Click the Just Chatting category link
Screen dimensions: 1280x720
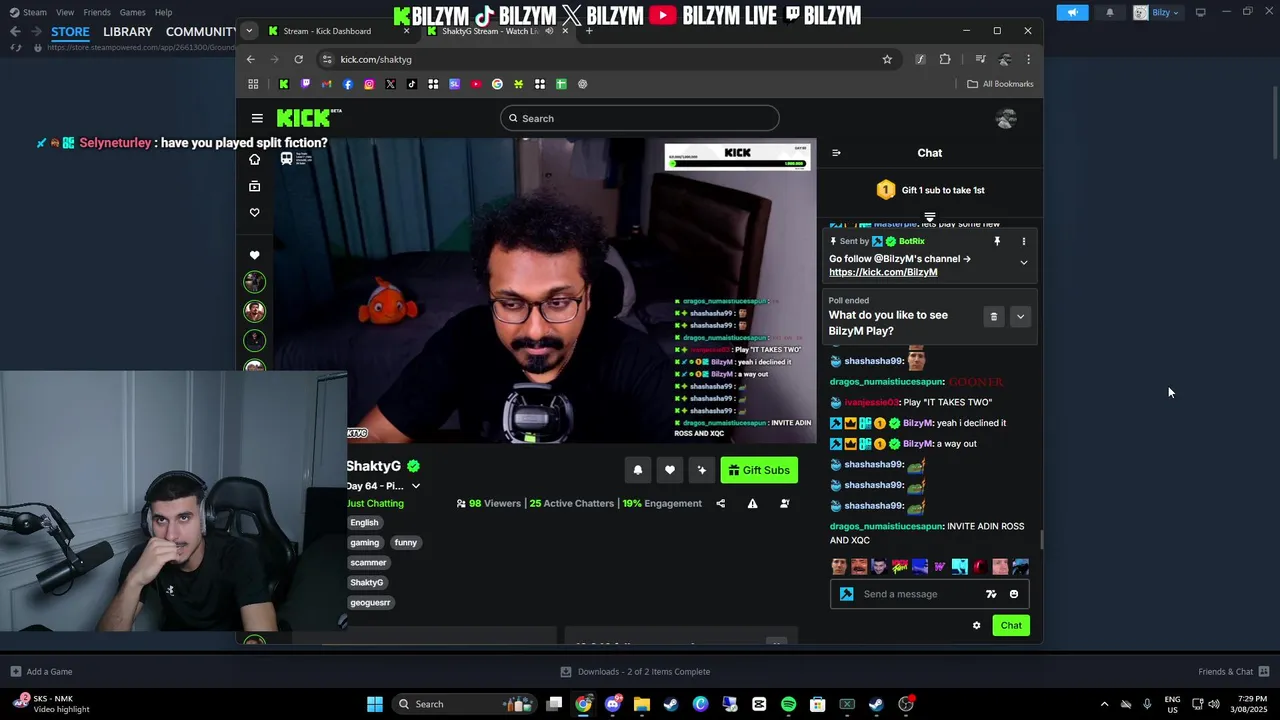coord(375,503)
